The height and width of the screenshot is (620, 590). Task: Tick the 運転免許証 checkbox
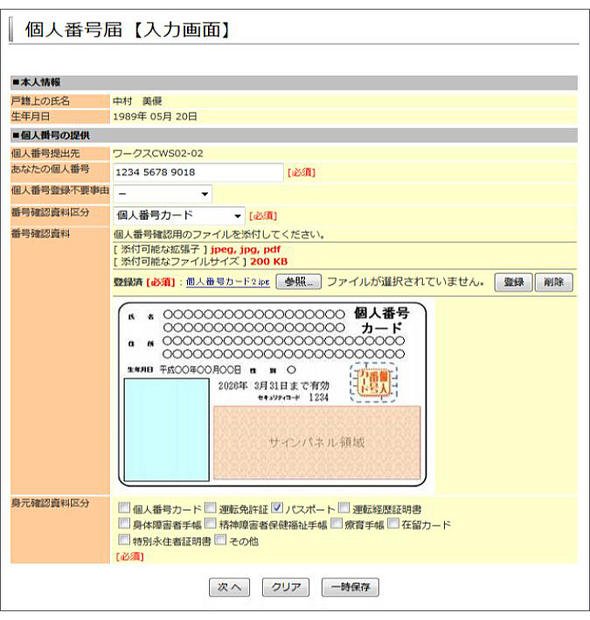[x=210, y=507]
